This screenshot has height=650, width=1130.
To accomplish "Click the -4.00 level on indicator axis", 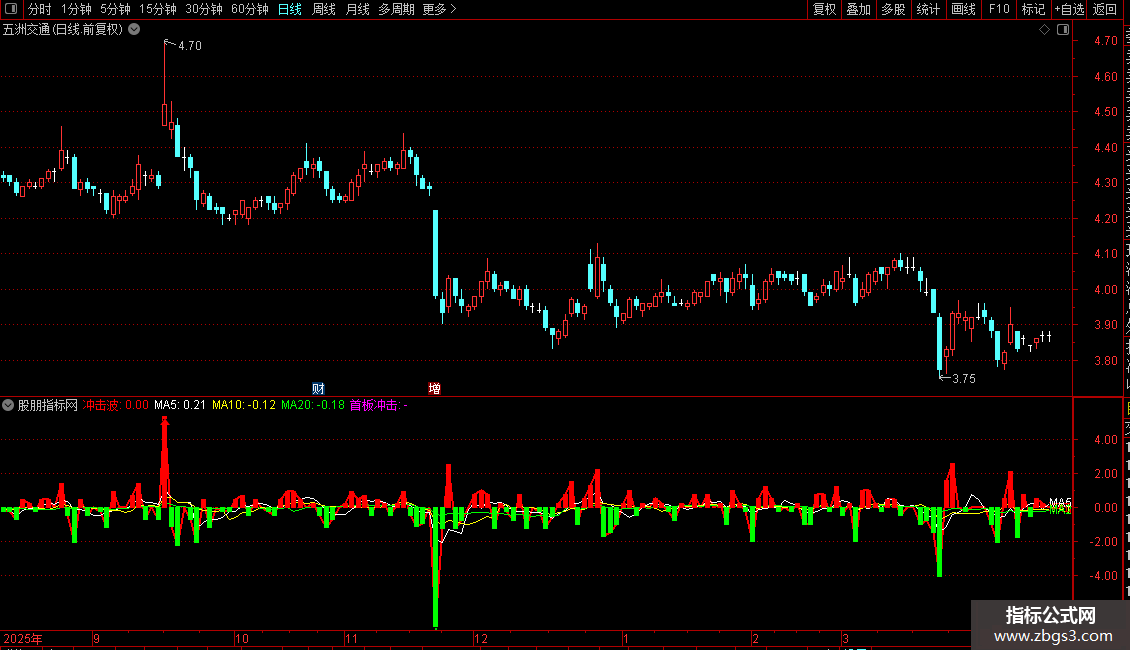I will [1103, 576].
